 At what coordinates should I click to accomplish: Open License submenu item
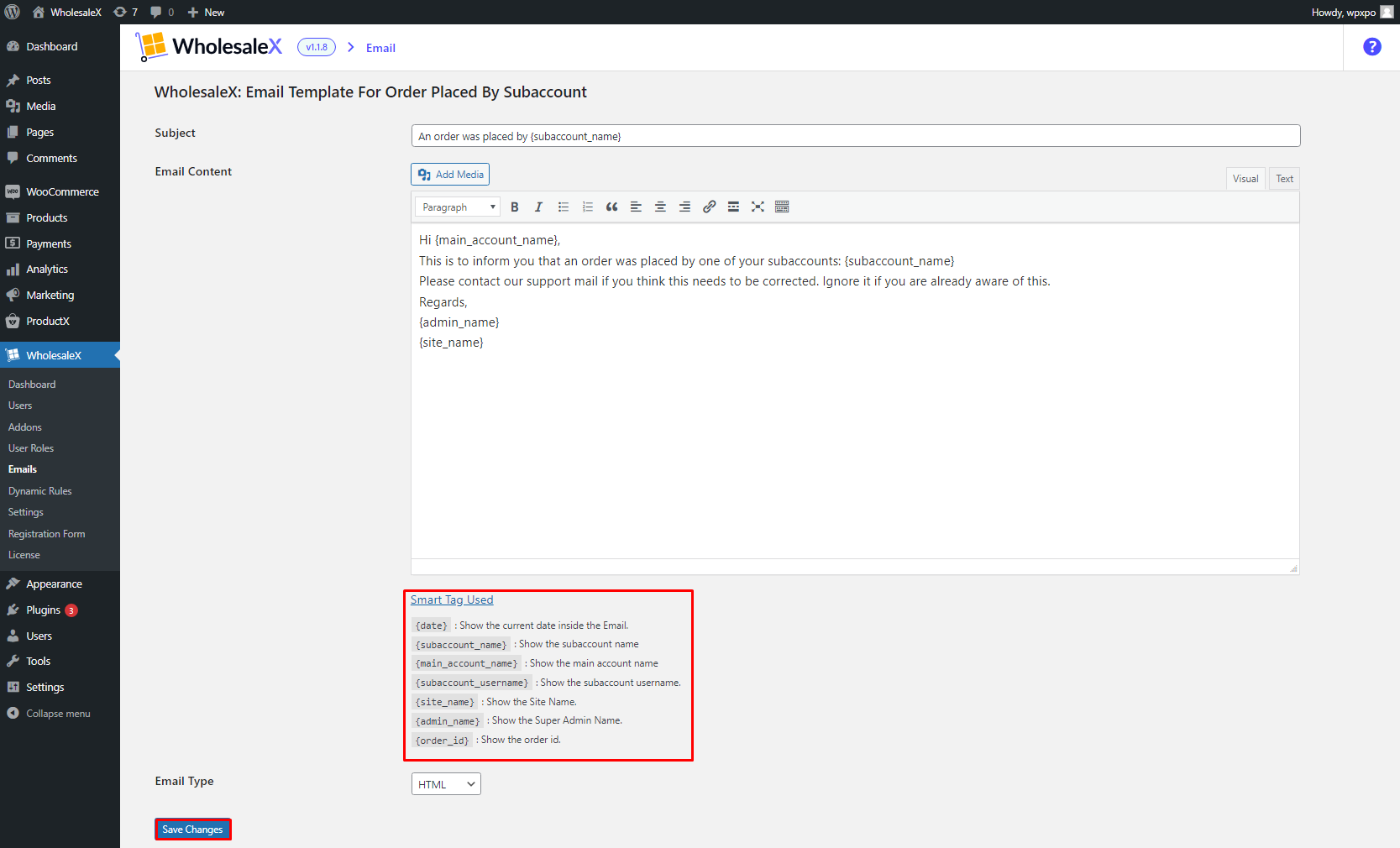[24, 555]
